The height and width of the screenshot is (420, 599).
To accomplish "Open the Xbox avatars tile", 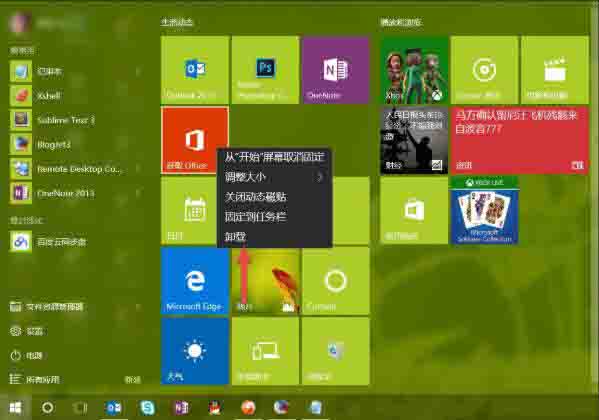I will (414, 70).
